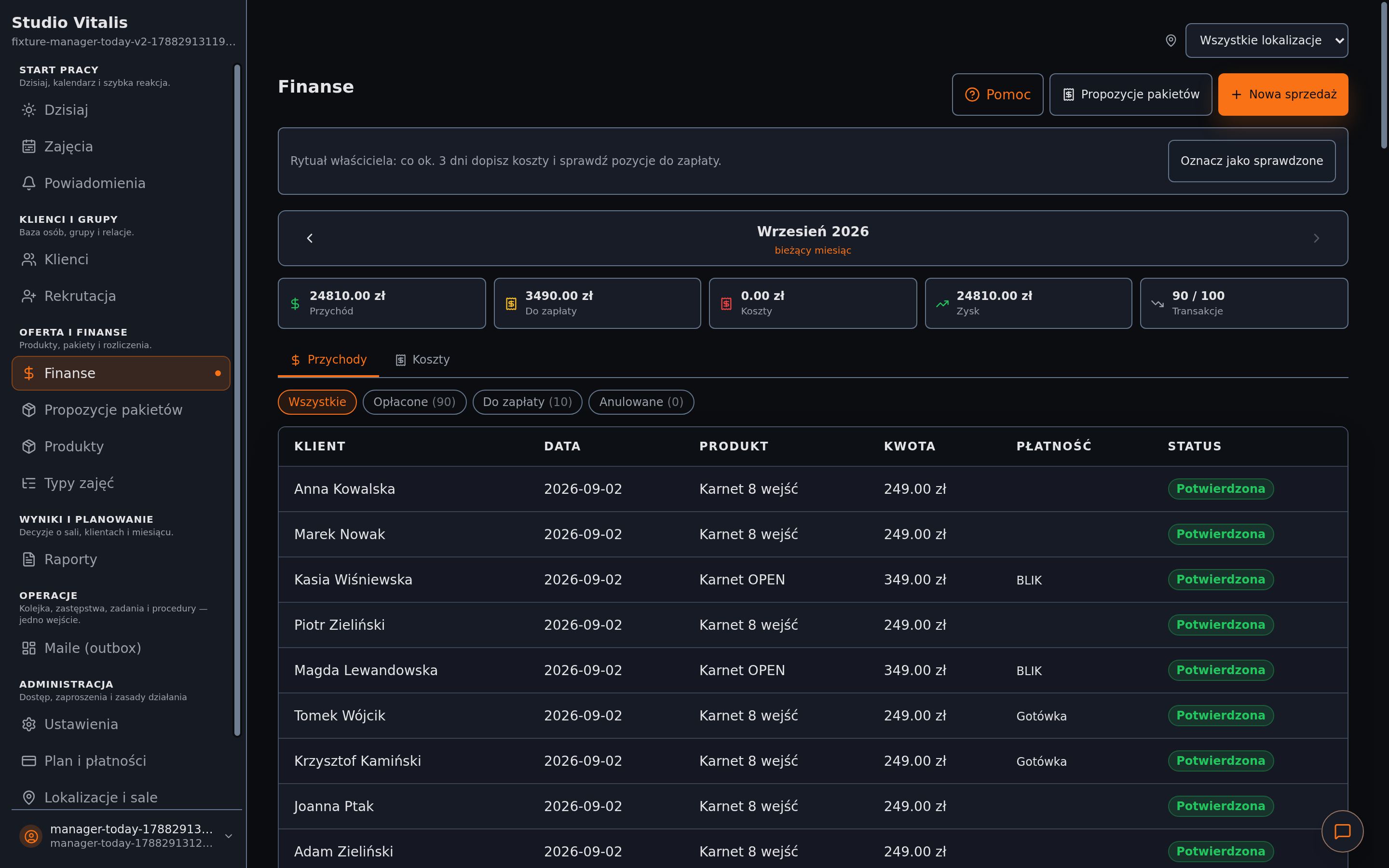1389x868 pixels.
Task: Expand the manager account menu chevron
Action: 229,836
